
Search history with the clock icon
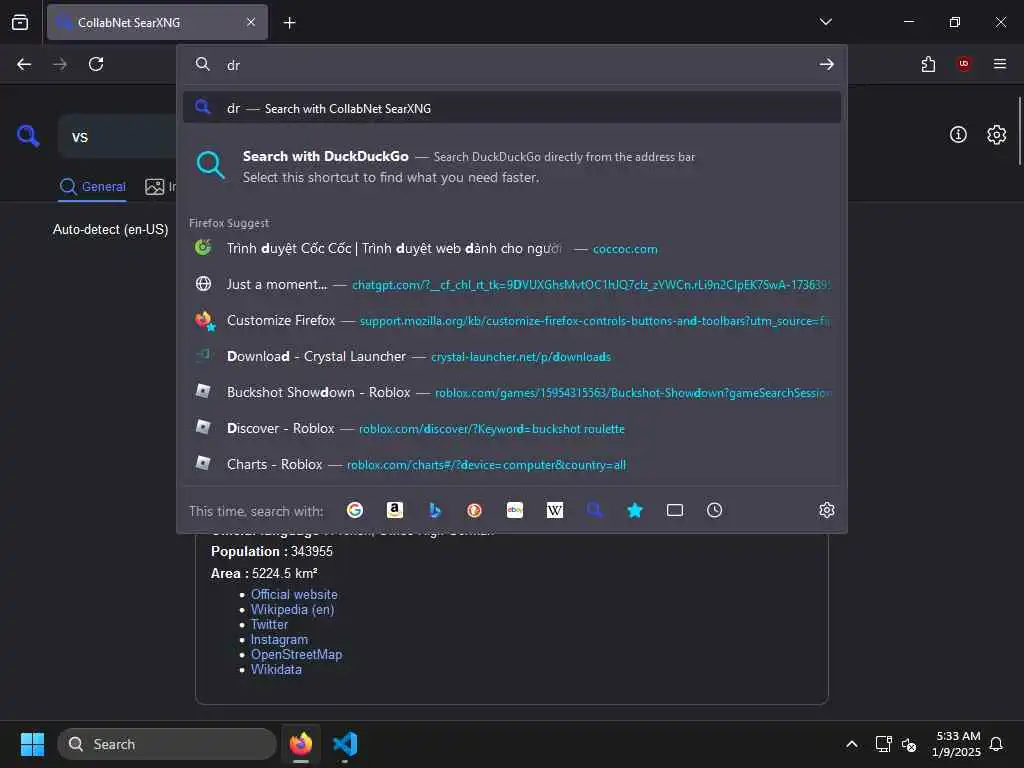point(714,510)
